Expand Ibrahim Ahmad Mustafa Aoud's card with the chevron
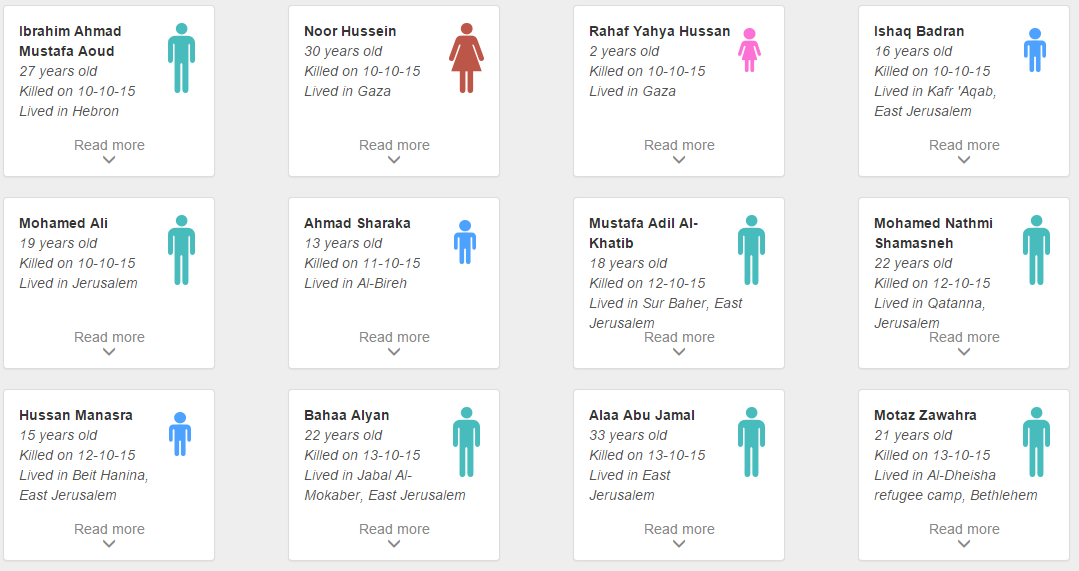1079x571 pixels. (x=109, y=160)
